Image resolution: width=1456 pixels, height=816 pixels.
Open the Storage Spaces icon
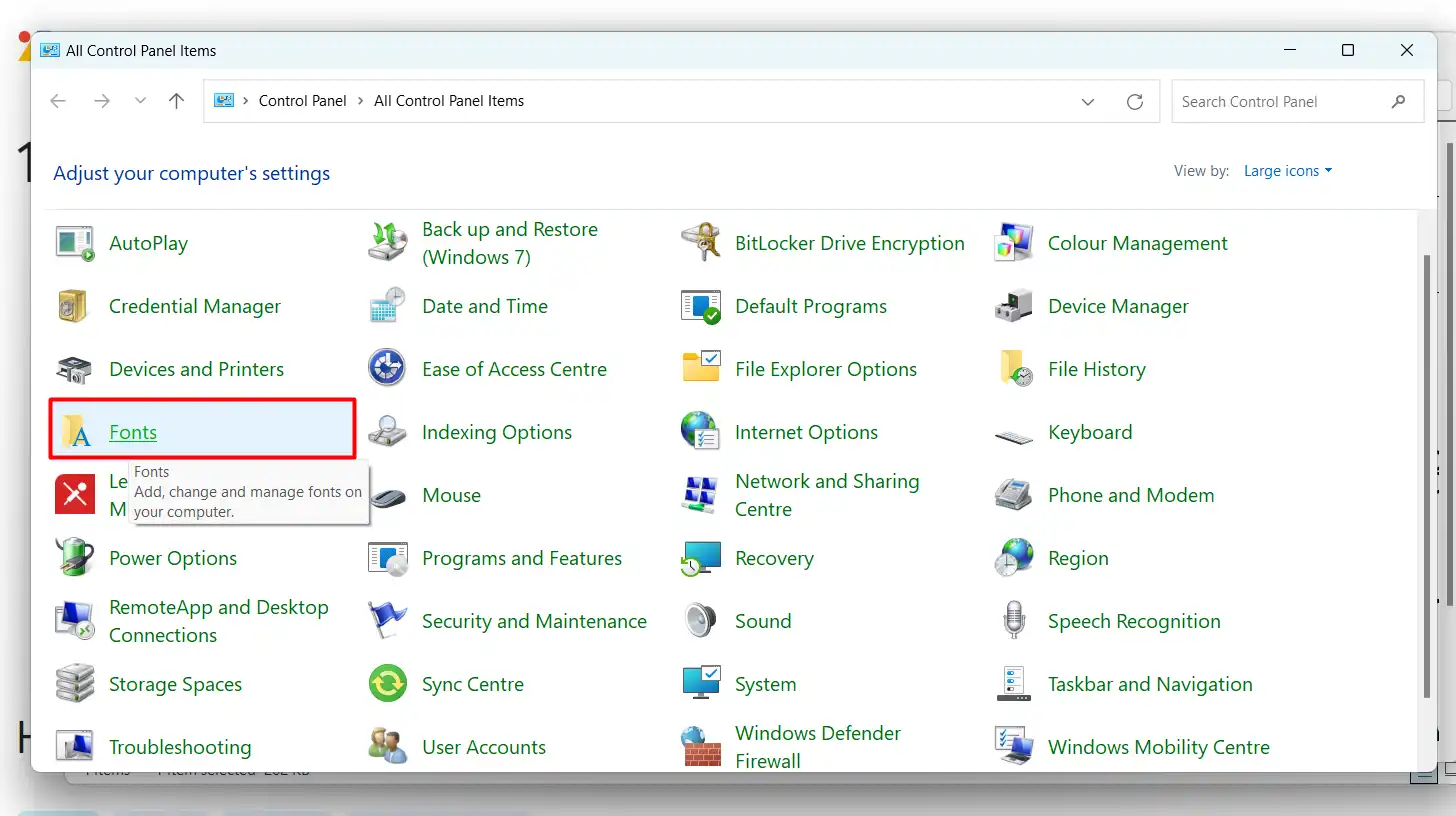(75, 684)
